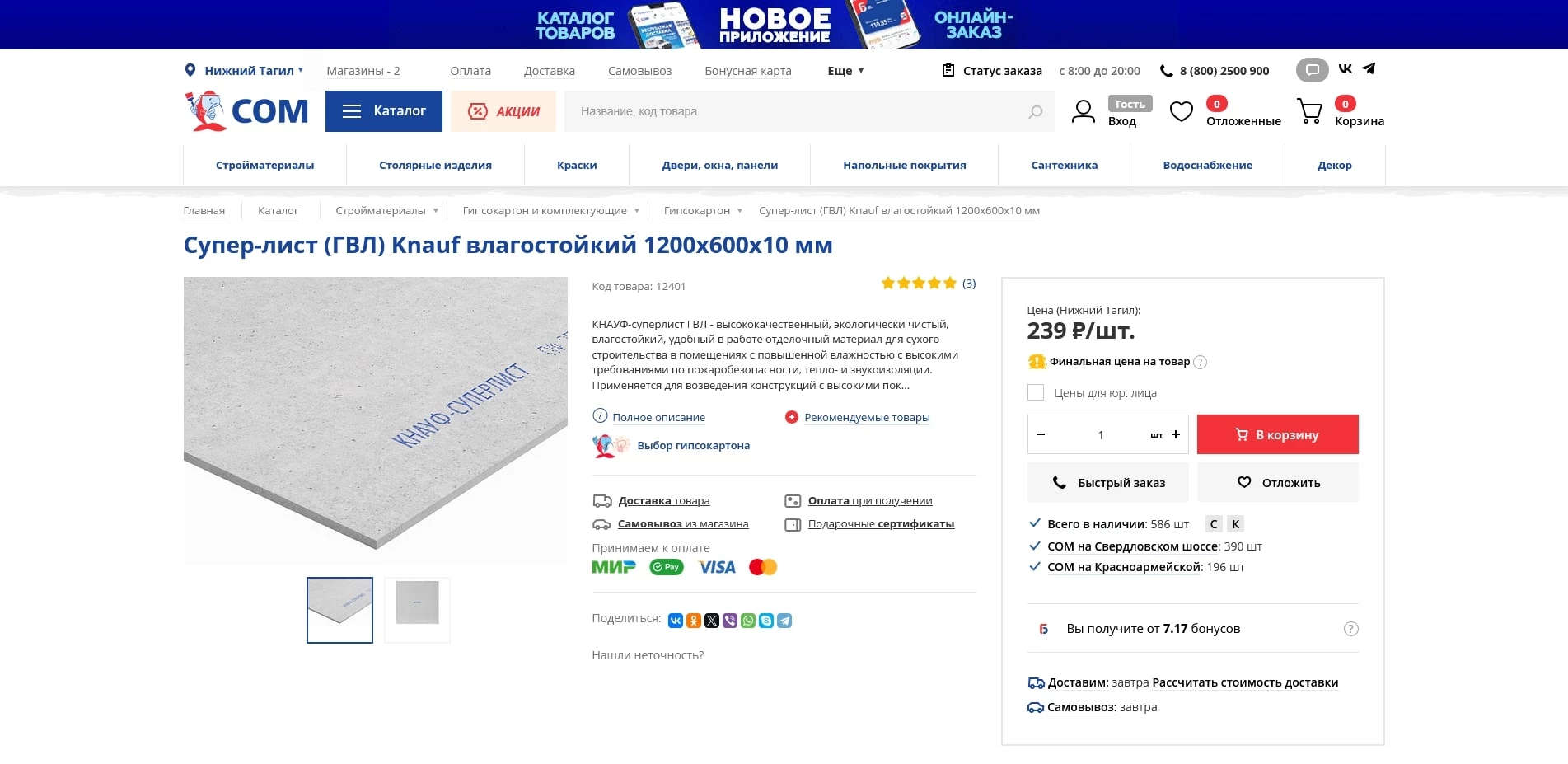
Task: Open the Telegram link in header
Action: (1369, 69)
